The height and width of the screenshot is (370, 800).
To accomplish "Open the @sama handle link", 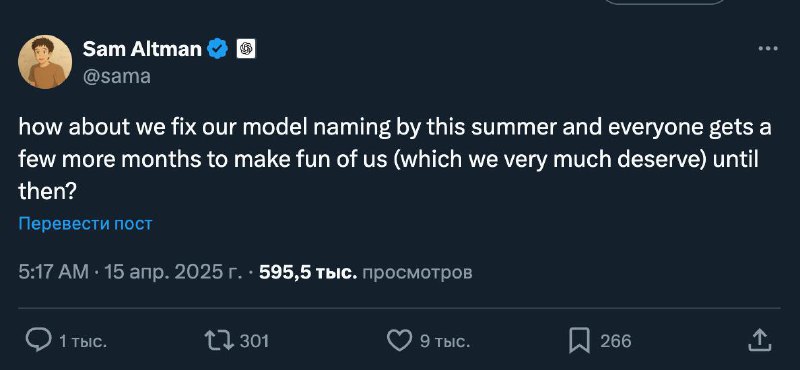I will (116, 76).
